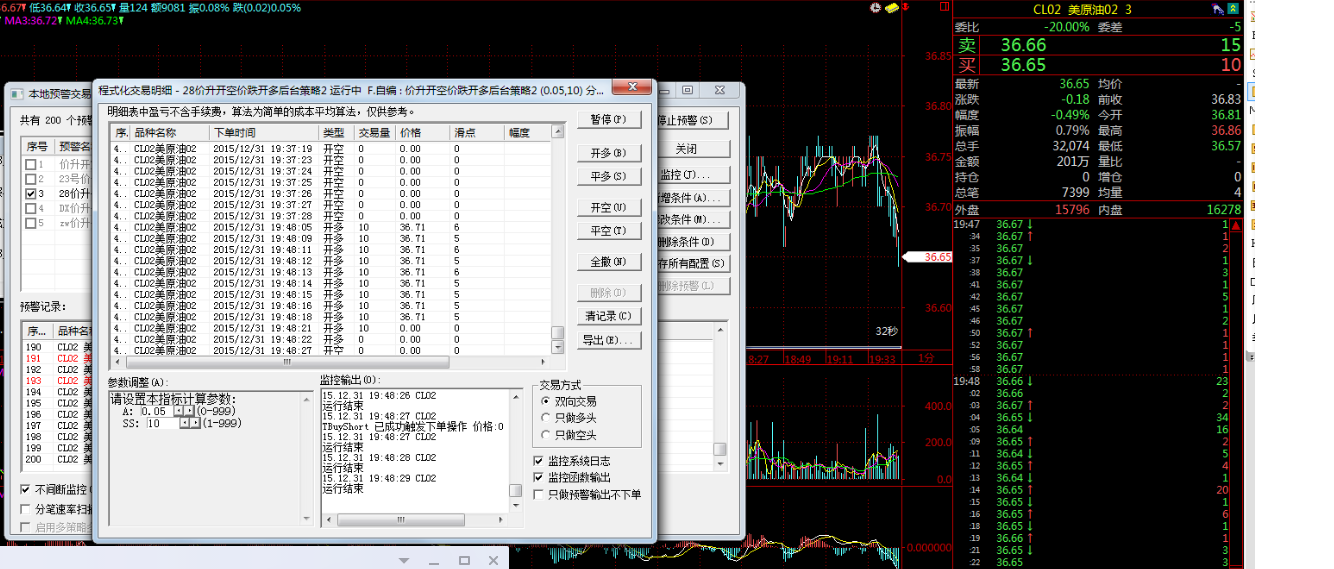Select 只做多头 trading mode radio button

pos(545,418)
